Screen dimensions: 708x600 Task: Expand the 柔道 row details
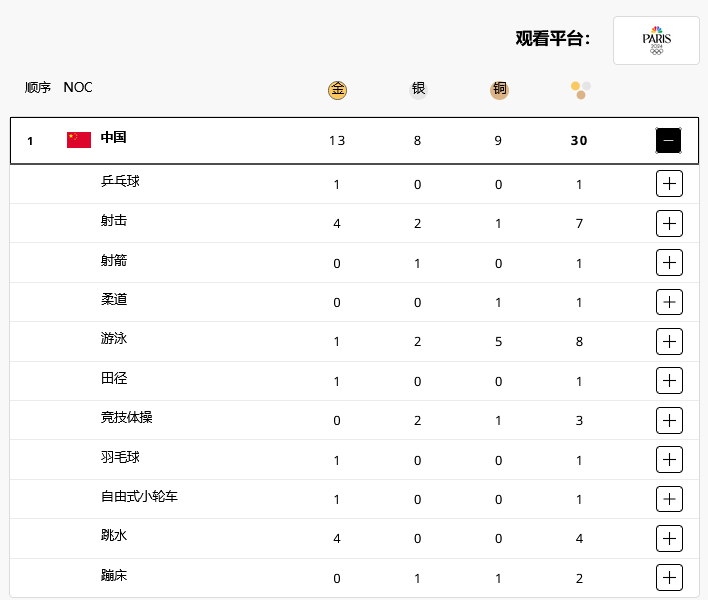tap(669, 302)
